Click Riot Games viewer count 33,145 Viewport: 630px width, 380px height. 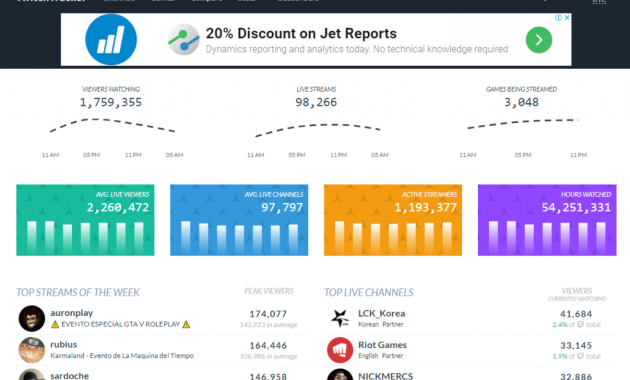pos(576,345)
